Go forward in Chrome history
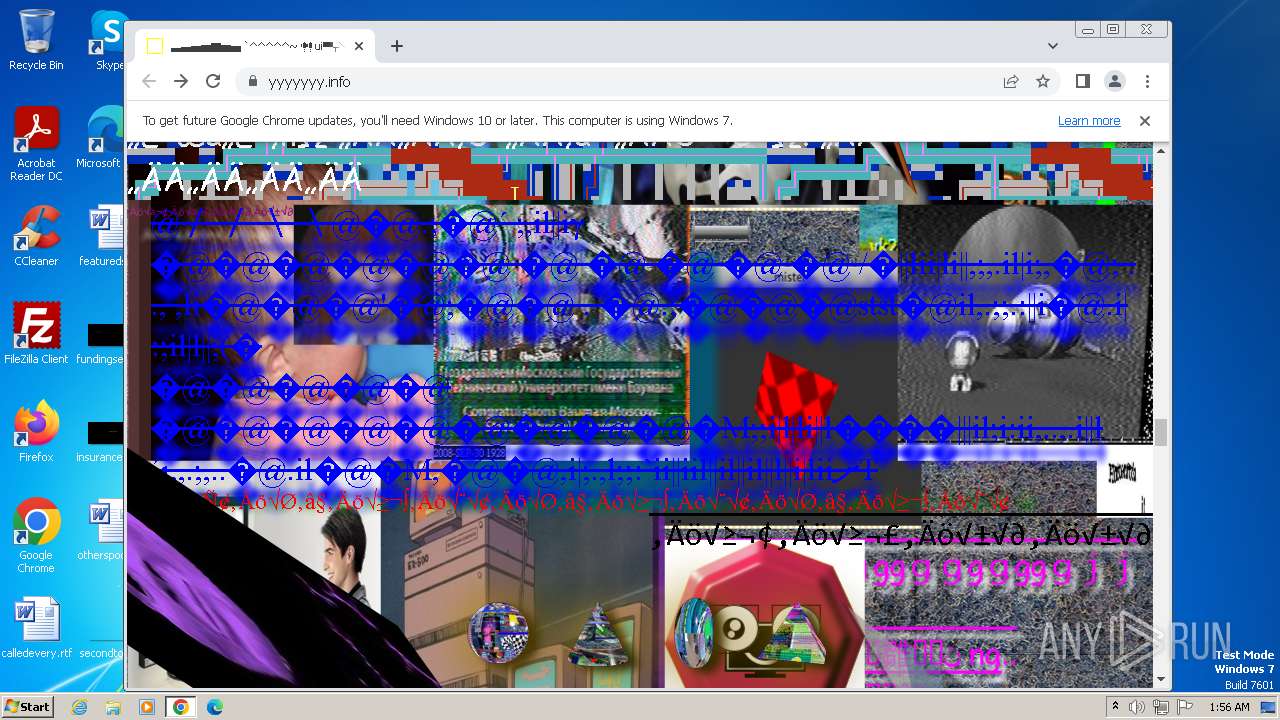This screenshot has height=720, width=1280. [x=181, y=81]
